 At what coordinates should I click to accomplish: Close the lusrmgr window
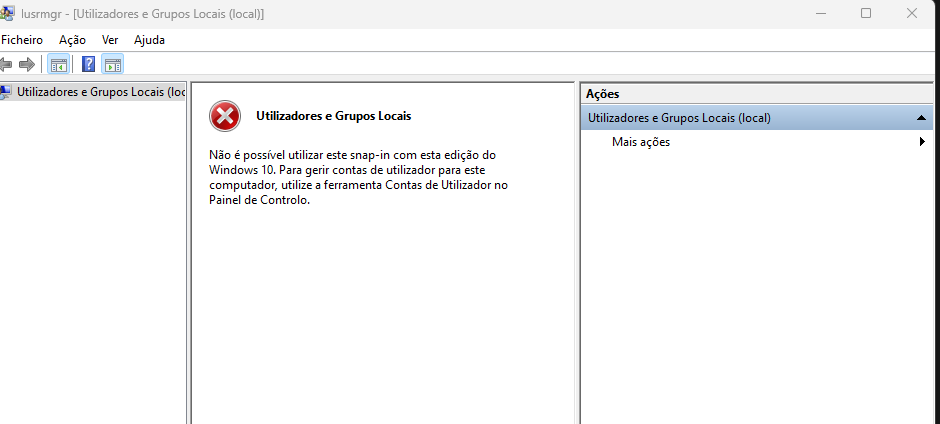tap(912, 13)
